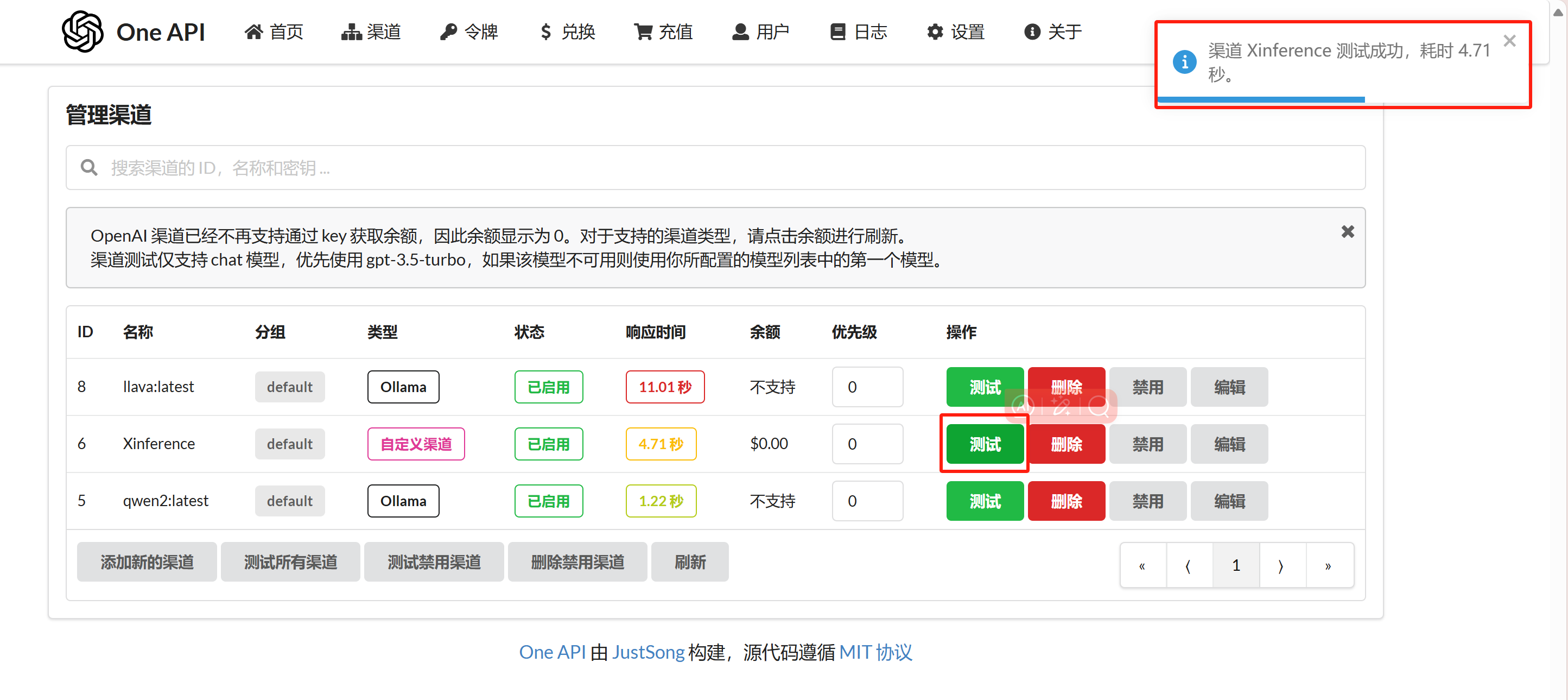Edit the Xinference channel
1568x700 pixels.
[1229, 444]
